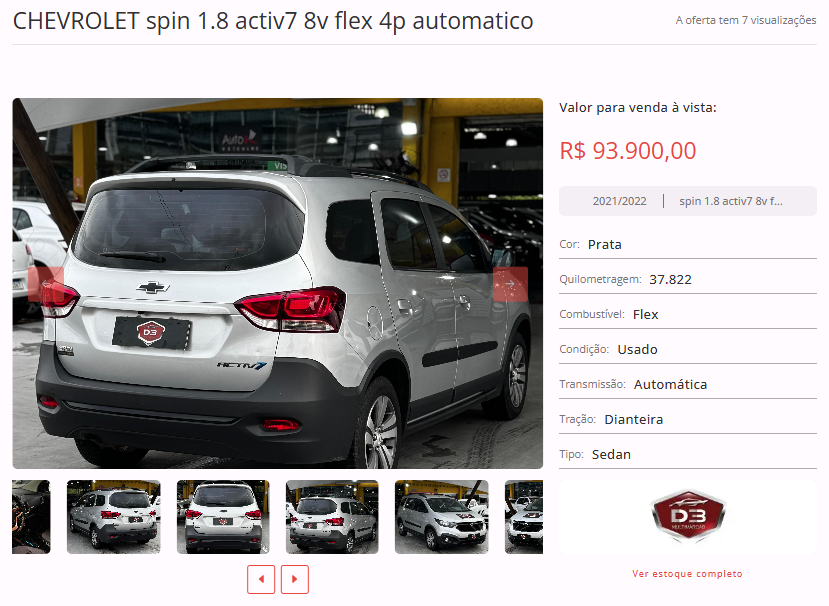This screenshot has height=606, width=829.
Task: Select the partially visible front view thumbnail
Action: pyautogui.click(x=524, y=517)
